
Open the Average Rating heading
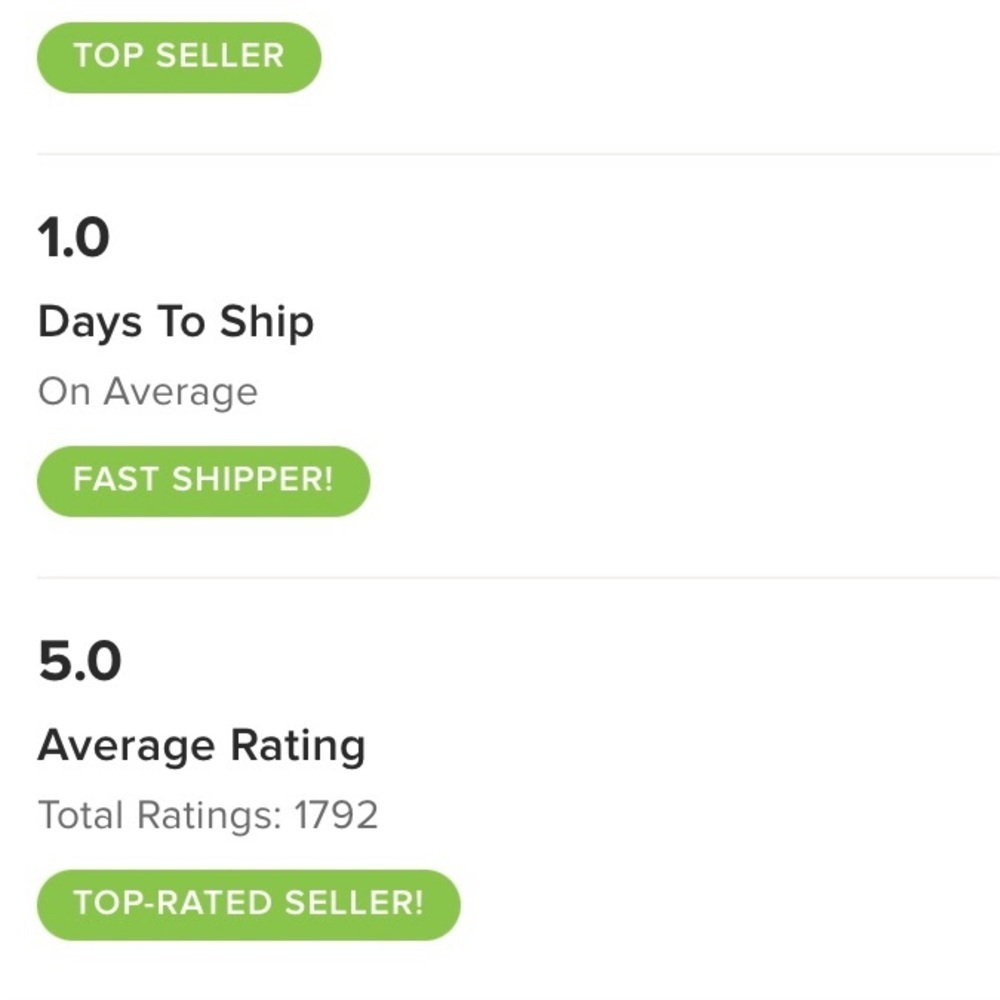pos(201,746)
